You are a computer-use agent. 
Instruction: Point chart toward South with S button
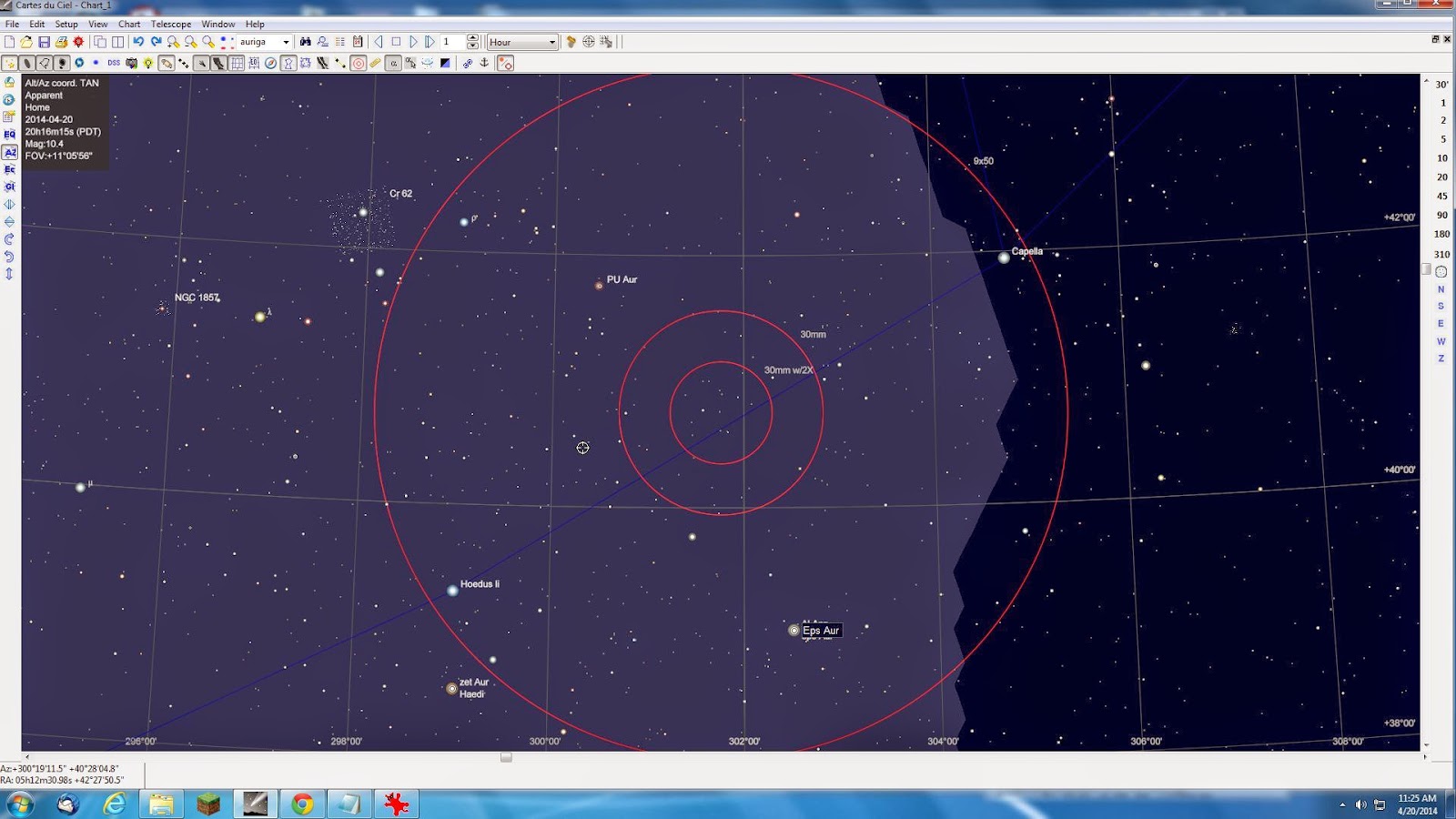click(x=1441, y=306)
